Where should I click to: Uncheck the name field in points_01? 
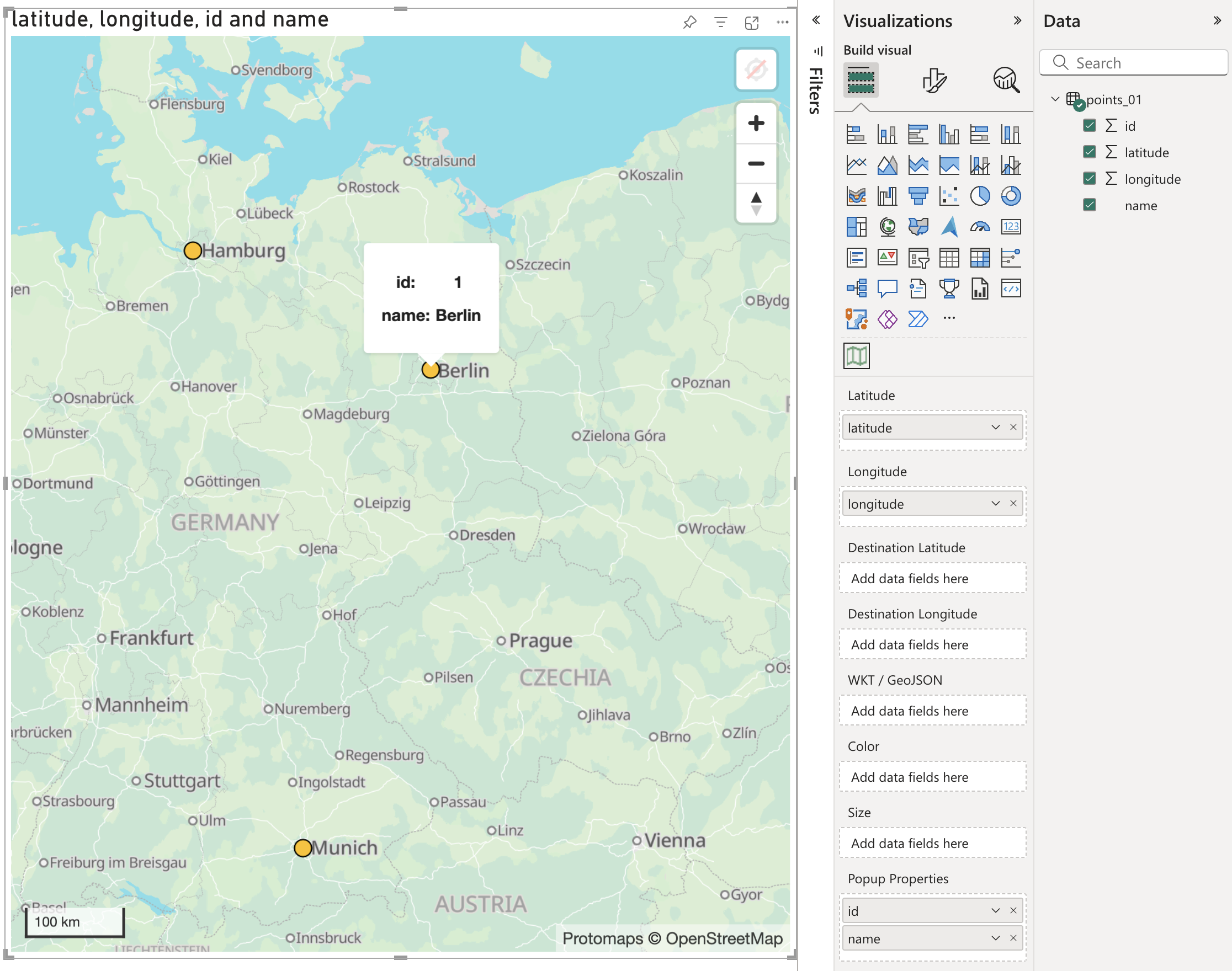(1090, 205)
